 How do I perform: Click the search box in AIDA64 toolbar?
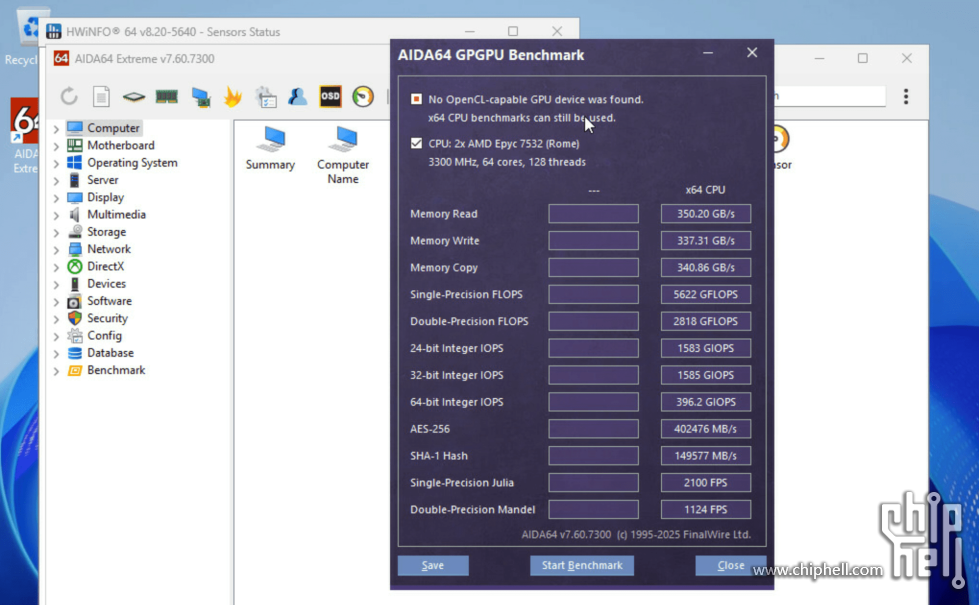[x=829, y=96]
